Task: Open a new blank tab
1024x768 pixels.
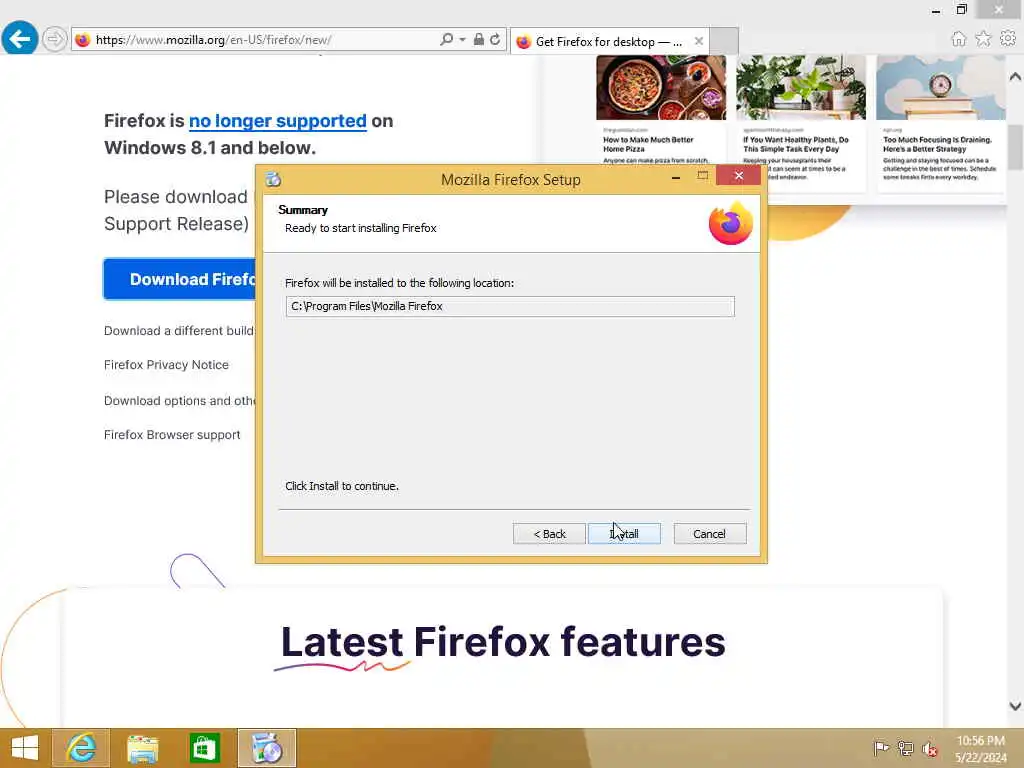Action: click(x=724, y=41)
